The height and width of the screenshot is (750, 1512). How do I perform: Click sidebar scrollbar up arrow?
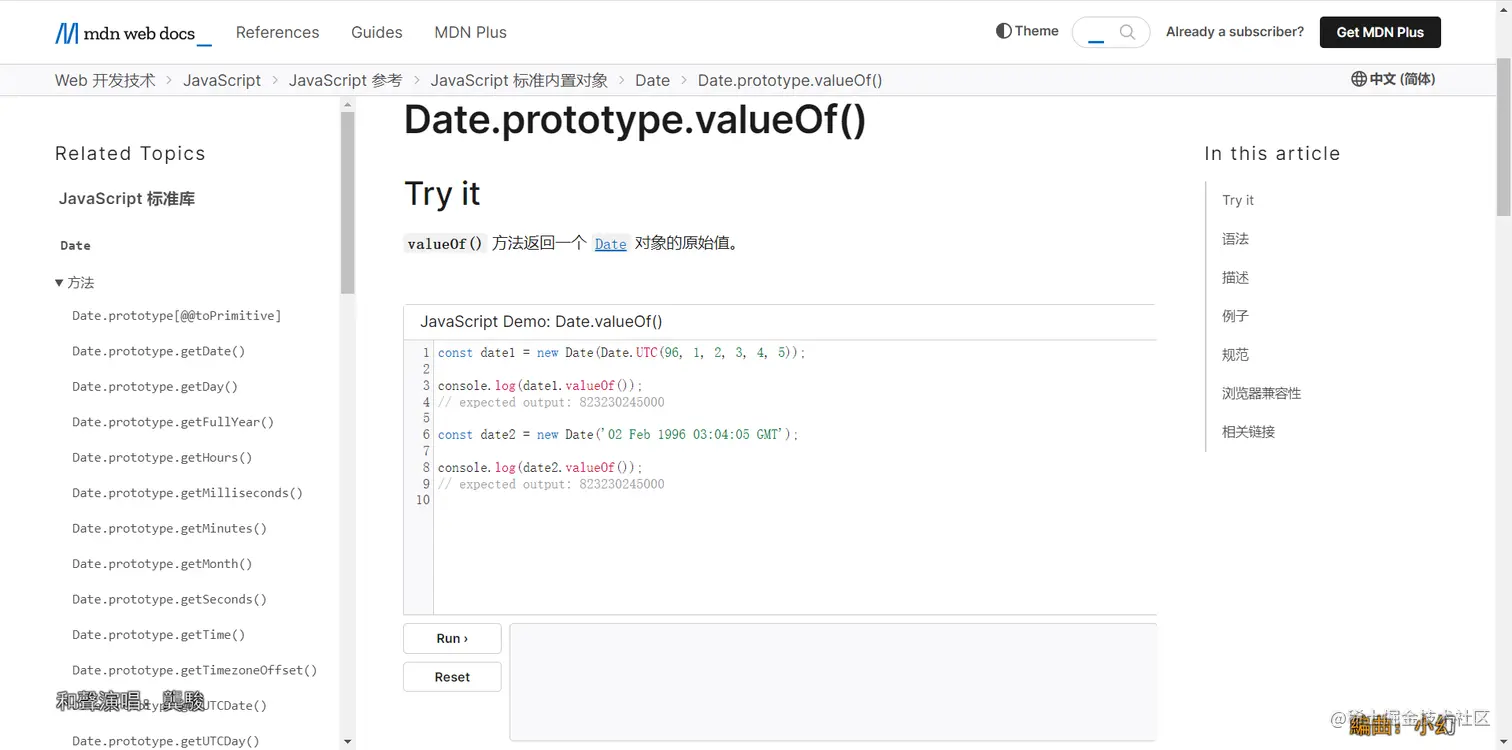(x=347, y=104)
